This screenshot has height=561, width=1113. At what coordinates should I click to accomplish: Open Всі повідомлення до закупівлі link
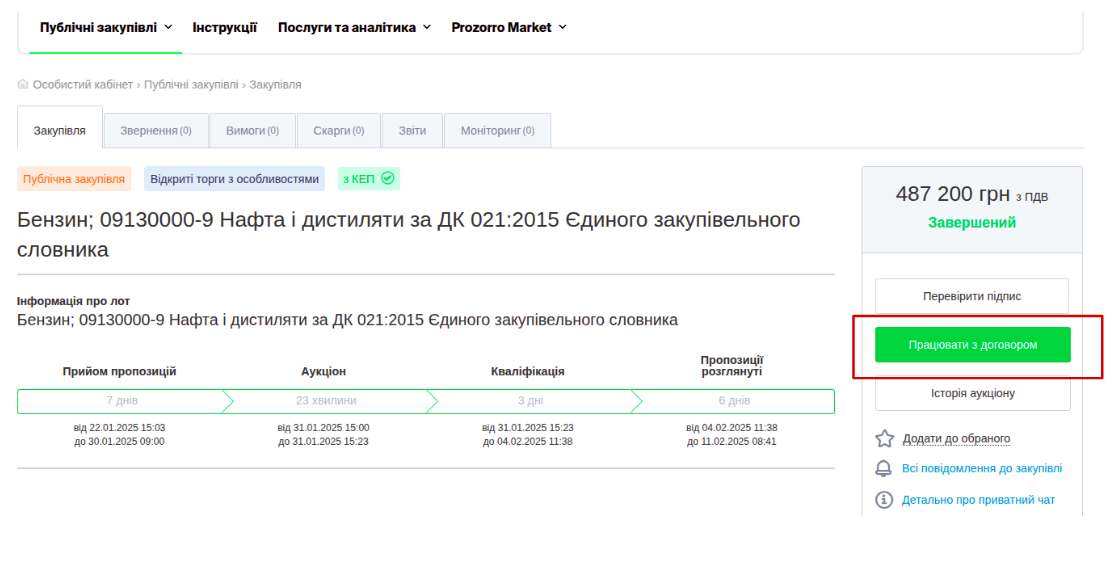point(981,469)
